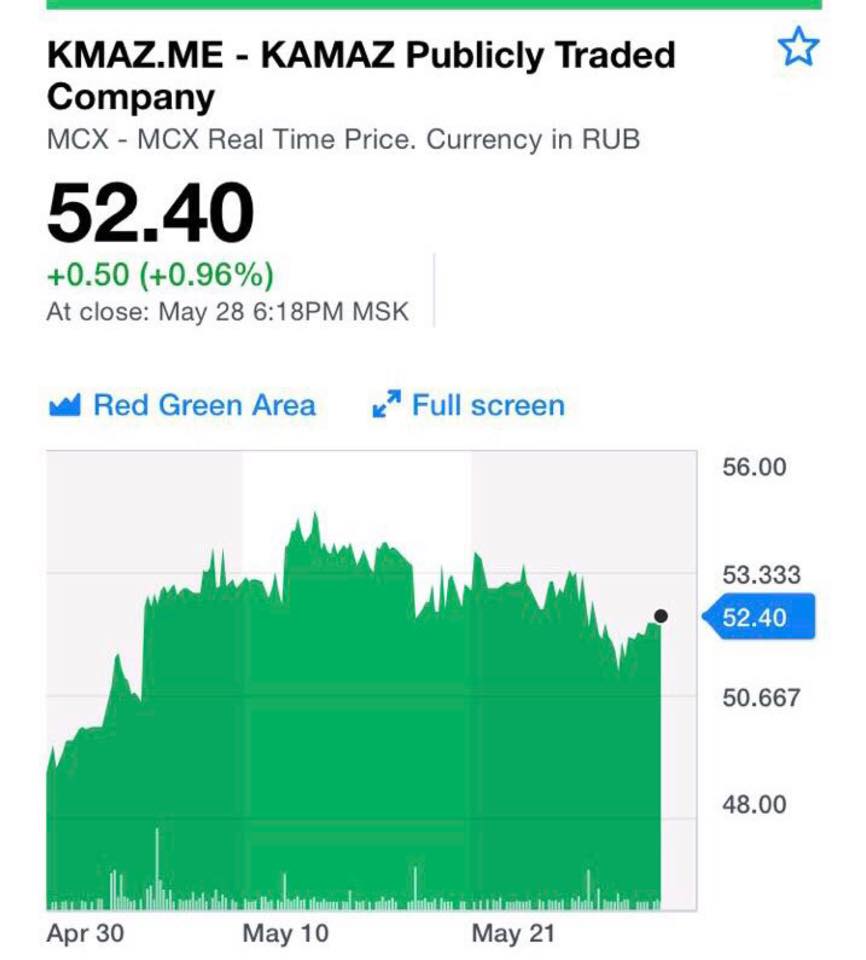Viewport: 866px width, 960px height.
Task: Click the green +0.50 (+0.96%) change value
Action: point(160,274)
